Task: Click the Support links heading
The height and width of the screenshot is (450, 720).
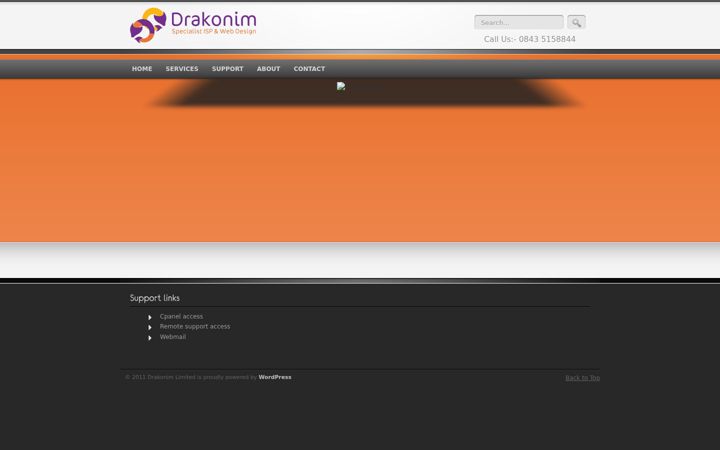Action: [x=155, y=298]
